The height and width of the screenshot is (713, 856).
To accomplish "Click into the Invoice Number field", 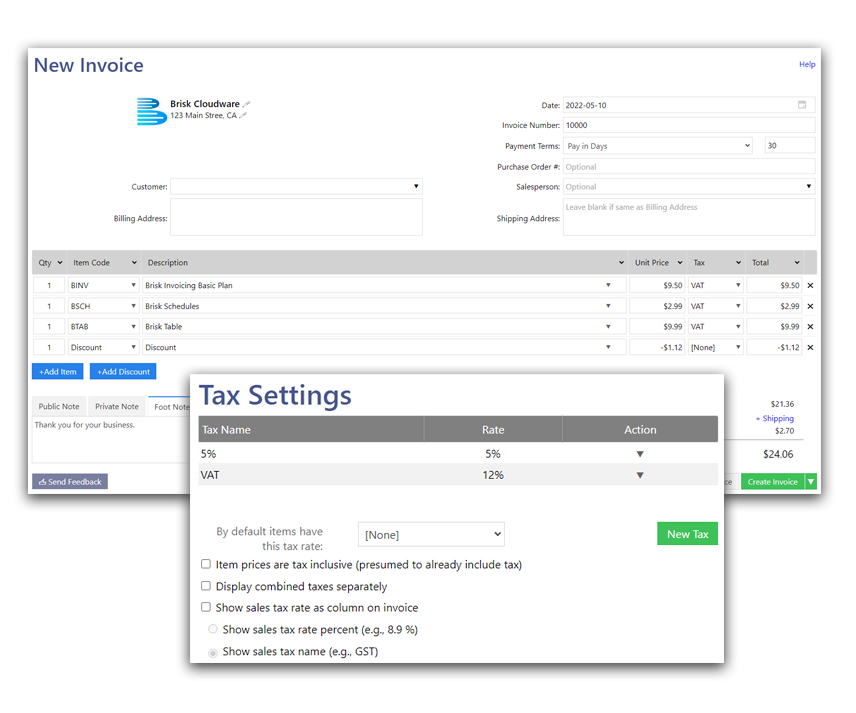I will [689, 125].
